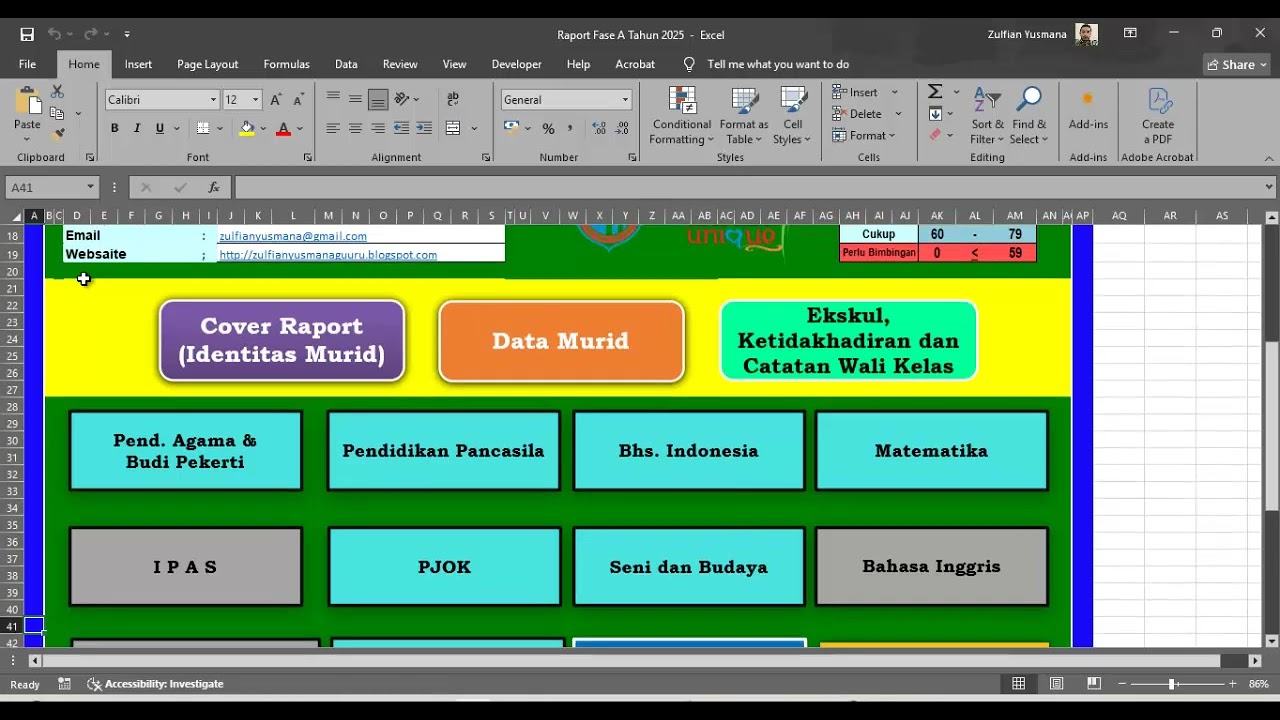Open Font Color dropdown arrow
The height and width of the screenshot is (720, 1280).
[x=299, y=128]
